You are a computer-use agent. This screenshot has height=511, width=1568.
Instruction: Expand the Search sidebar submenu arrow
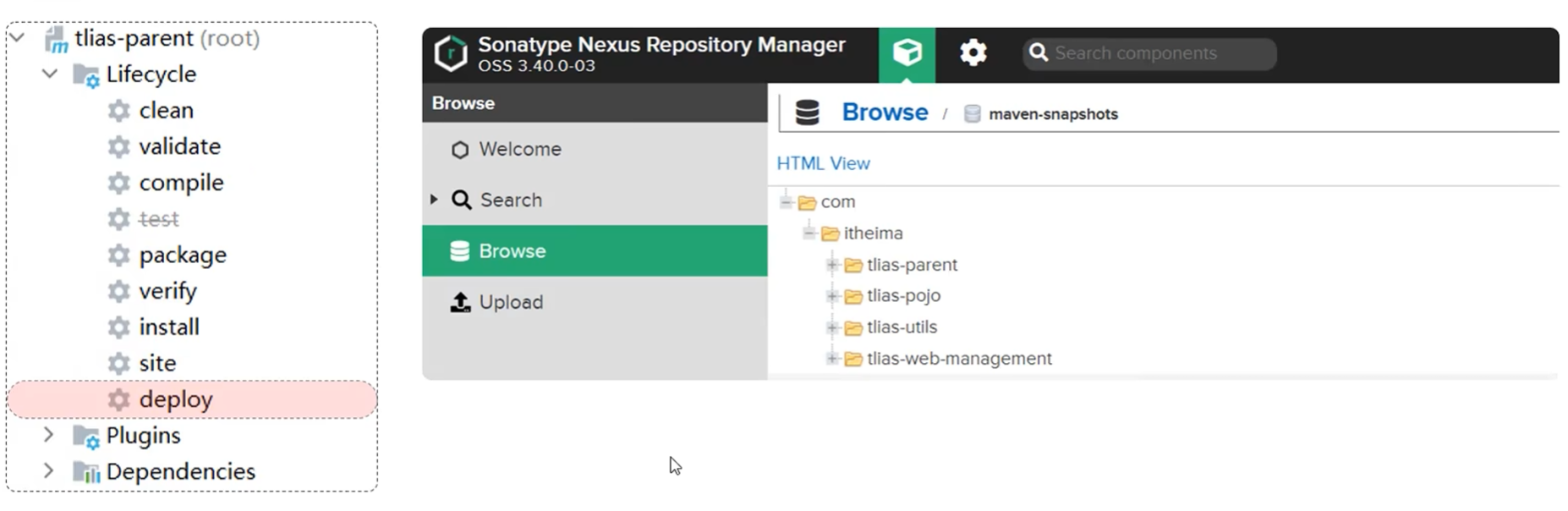click(434, 200)
